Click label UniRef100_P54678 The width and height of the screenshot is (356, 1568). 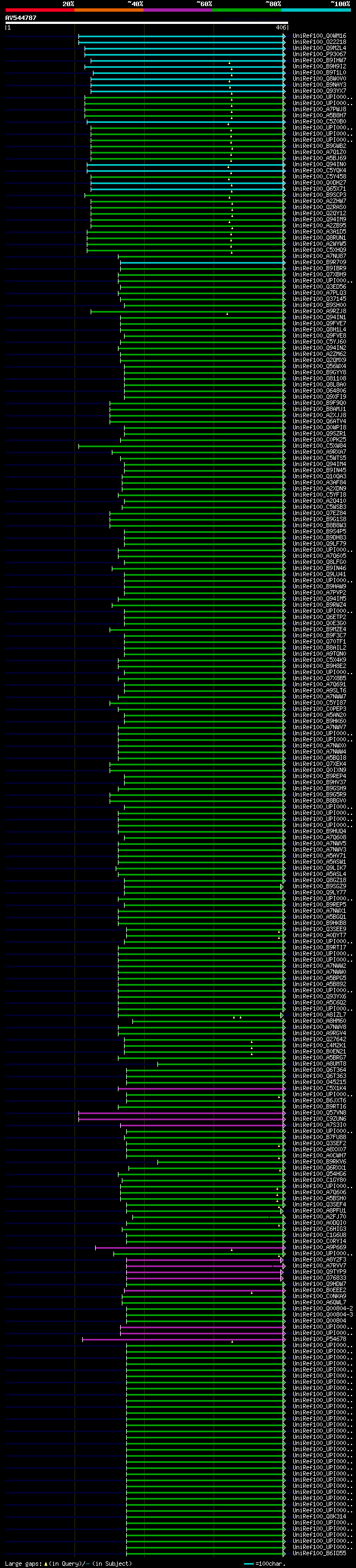[x=319, y=1339]
